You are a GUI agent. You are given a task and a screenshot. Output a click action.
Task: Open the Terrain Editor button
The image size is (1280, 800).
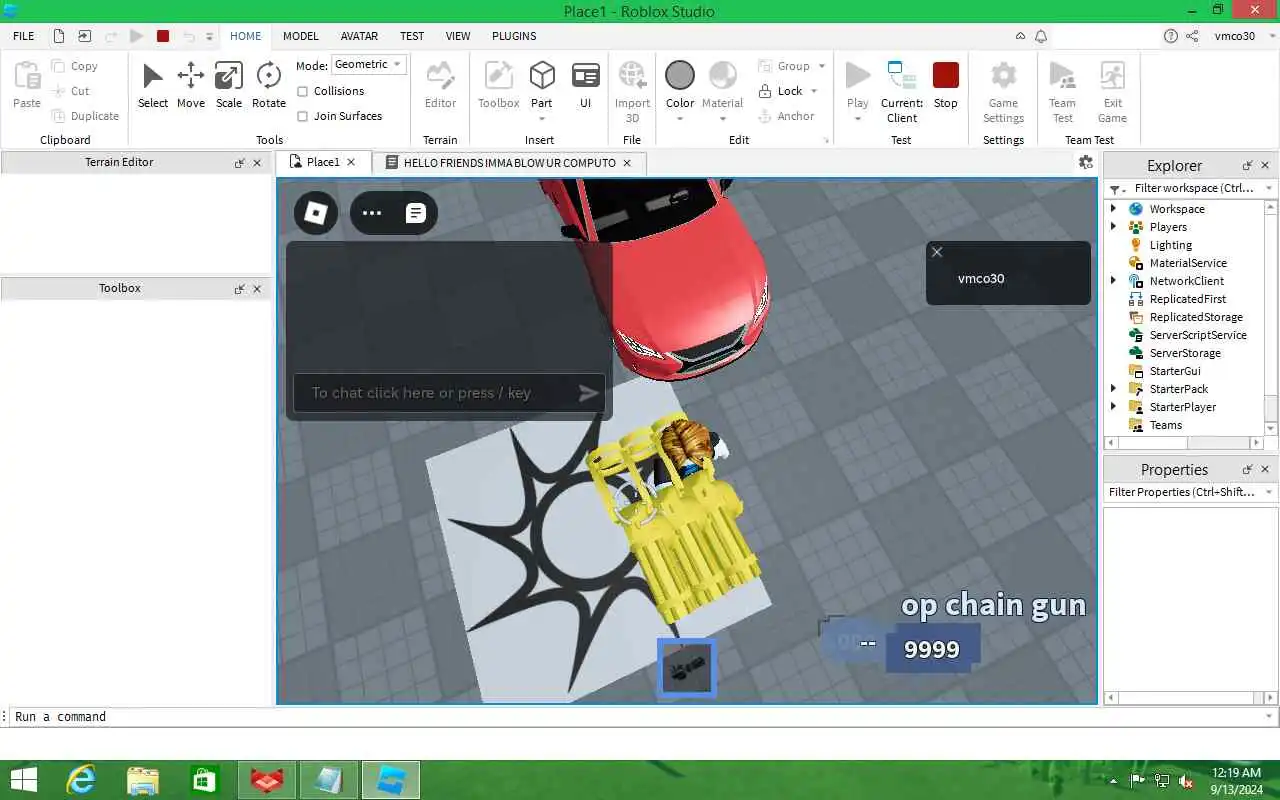click(x=440, y=85)
